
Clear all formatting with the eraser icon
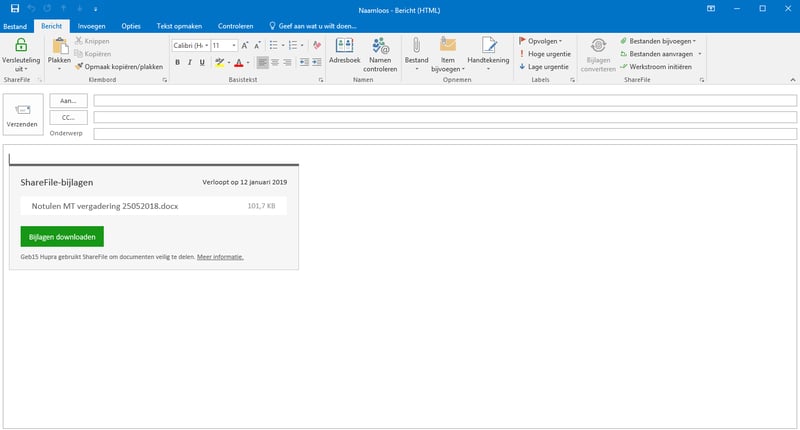click(317, 45)
